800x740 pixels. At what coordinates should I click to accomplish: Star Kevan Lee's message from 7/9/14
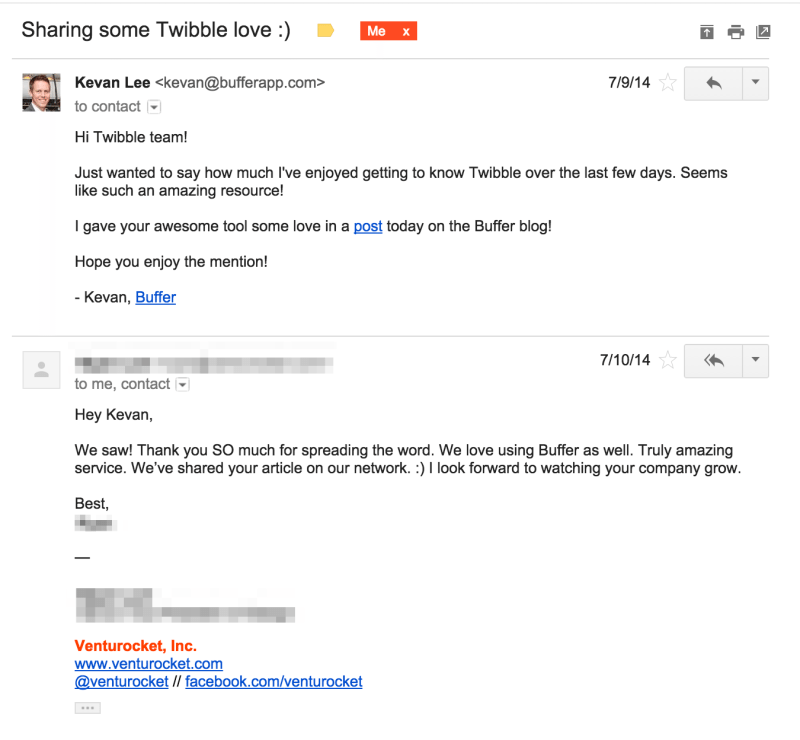668,83
